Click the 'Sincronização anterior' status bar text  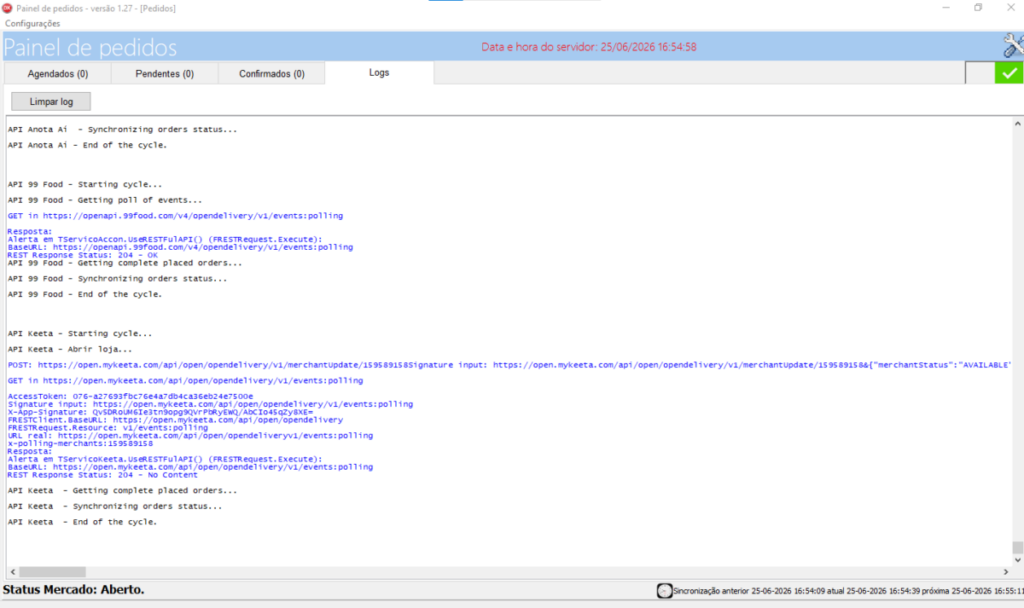point(848,591)
